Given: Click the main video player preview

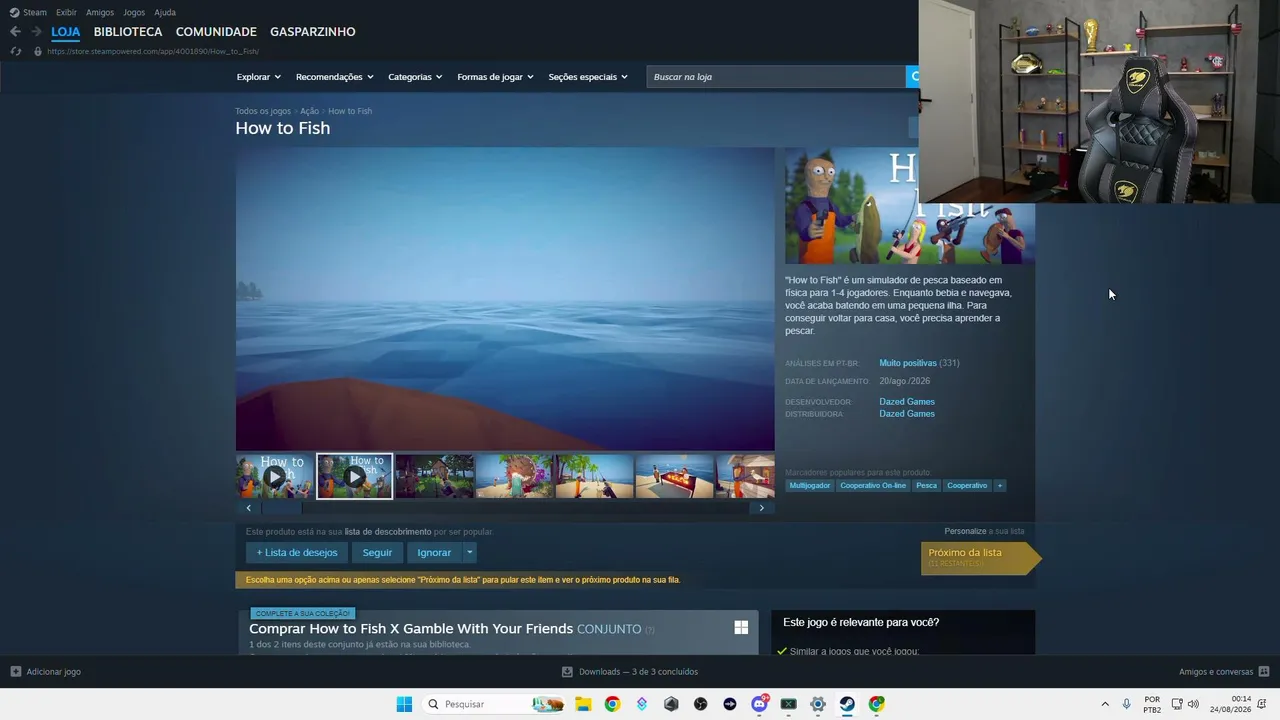Looking at the screenshot, I should 505,299.
